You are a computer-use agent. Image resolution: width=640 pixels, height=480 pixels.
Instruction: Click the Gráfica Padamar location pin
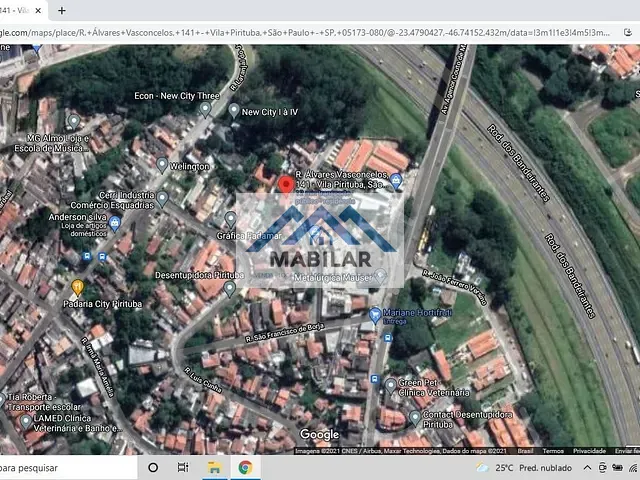tap(231, 219)
